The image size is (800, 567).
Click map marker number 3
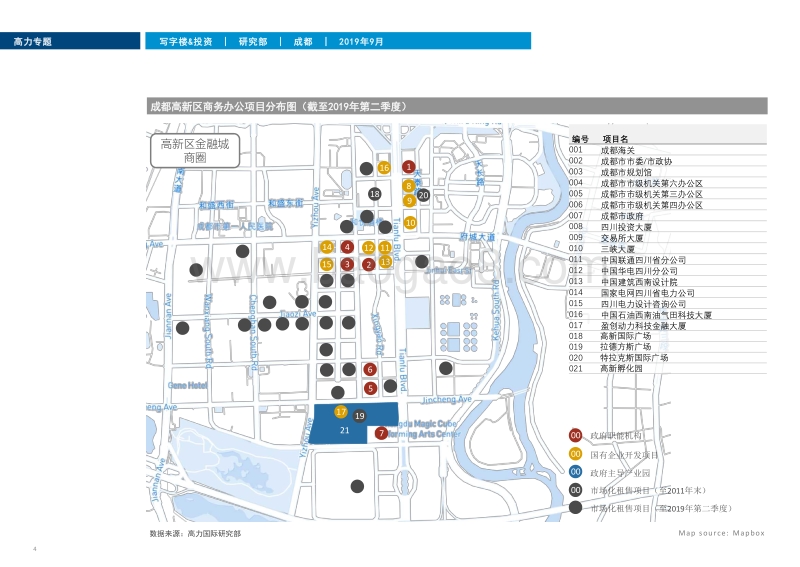[347, 264]
